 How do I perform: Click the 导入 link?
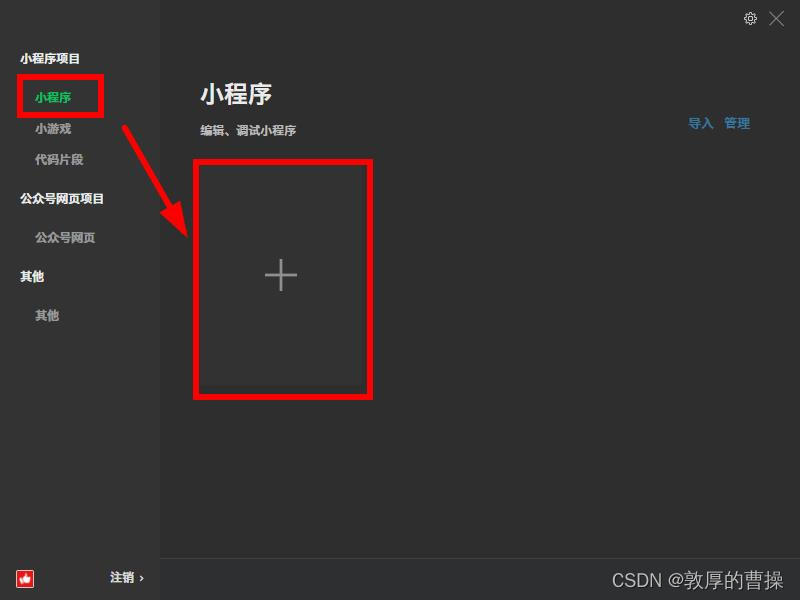[x=701, y=123]
